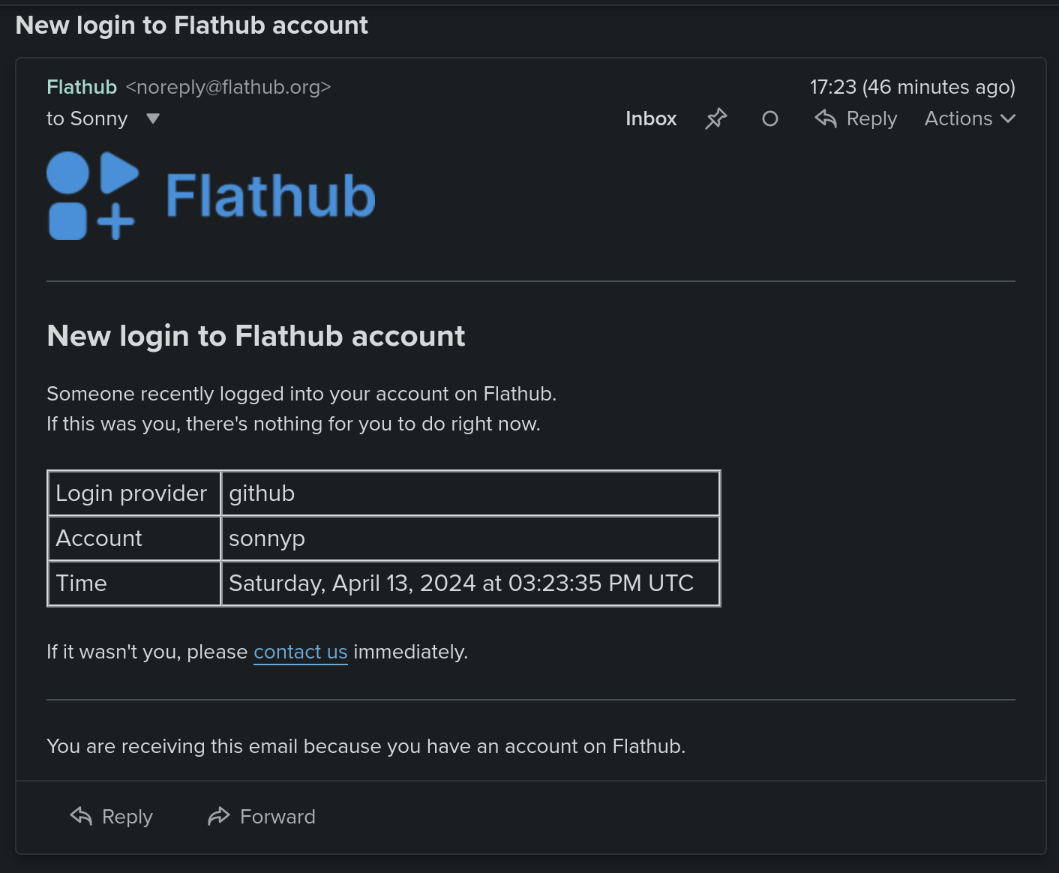
Task: Click the email subject title at the top
Action: pos(192,25)
